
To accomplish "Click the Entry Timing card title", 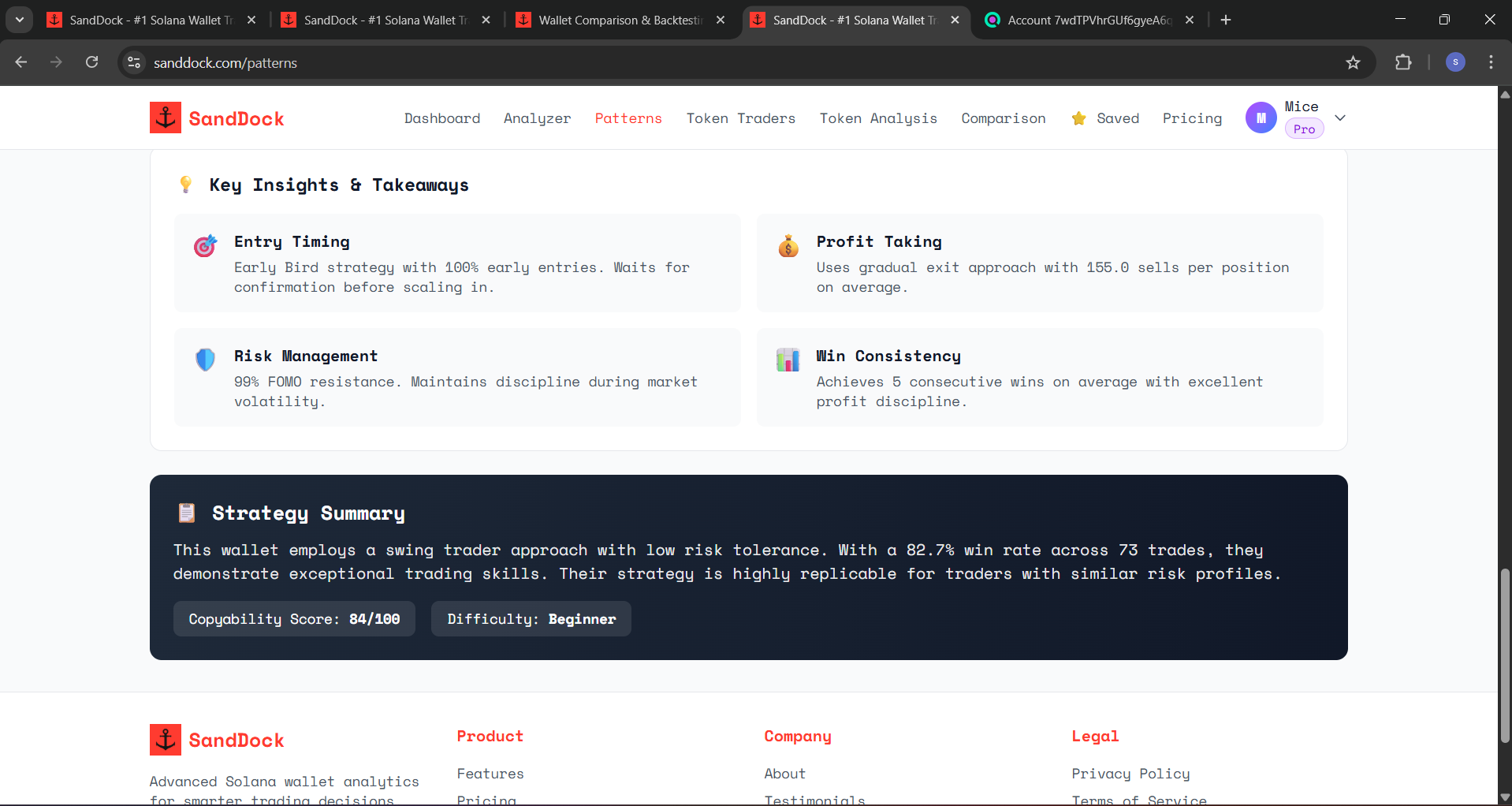I will tap(292, 242).
